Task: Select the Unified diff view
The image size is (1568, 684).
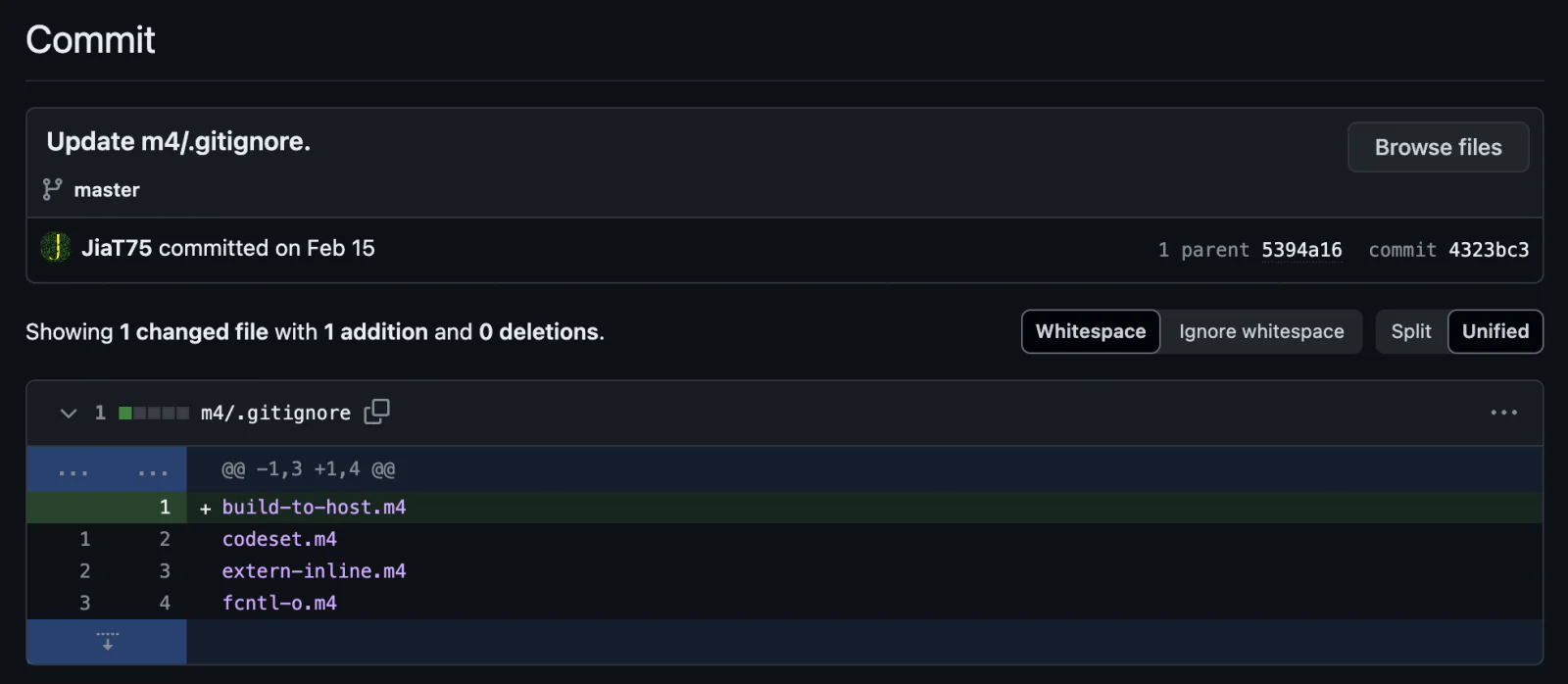Action: (x=1495, y=331)
